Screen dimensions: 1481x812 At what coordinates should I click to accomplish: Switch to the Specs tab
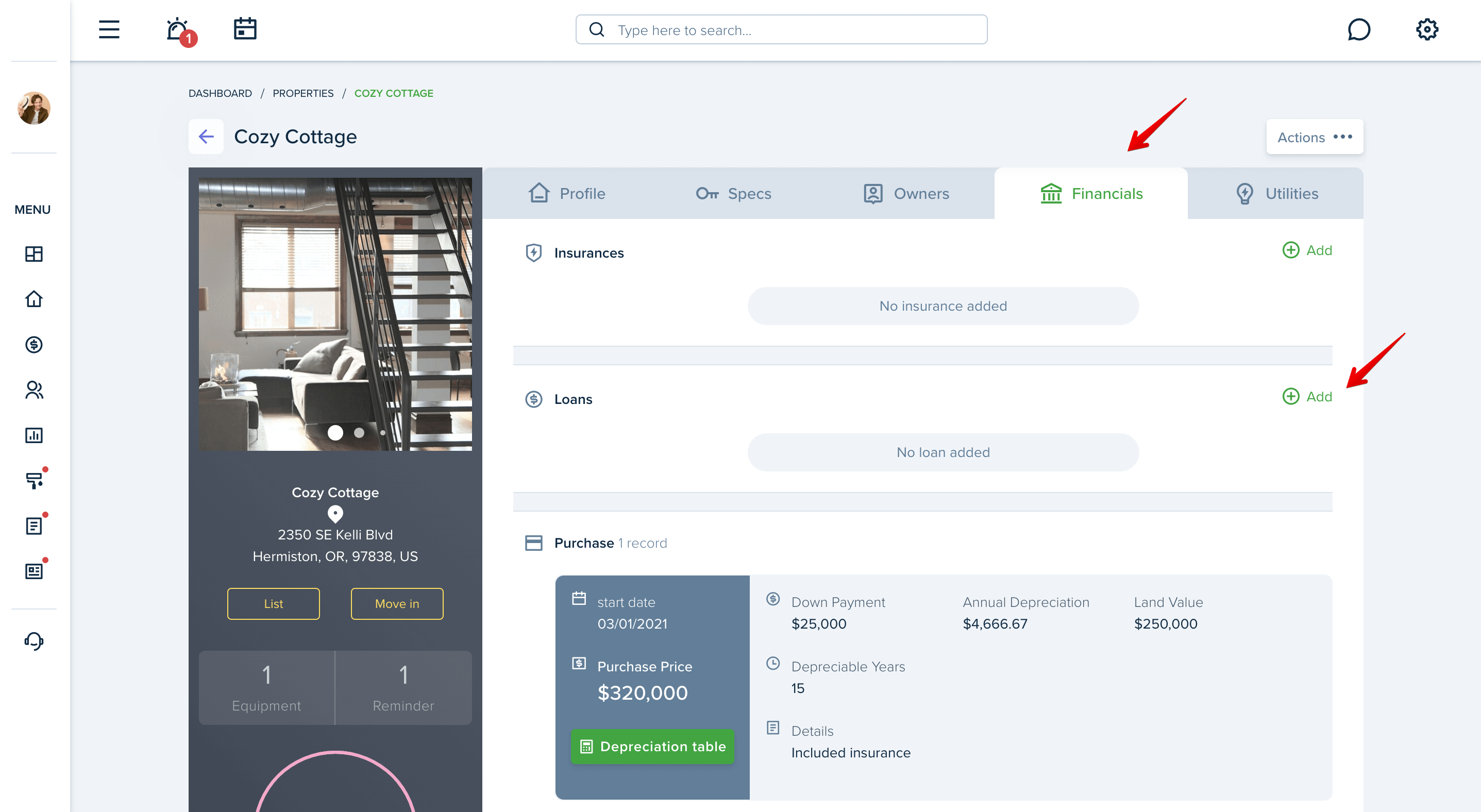(x=733, y=194)
